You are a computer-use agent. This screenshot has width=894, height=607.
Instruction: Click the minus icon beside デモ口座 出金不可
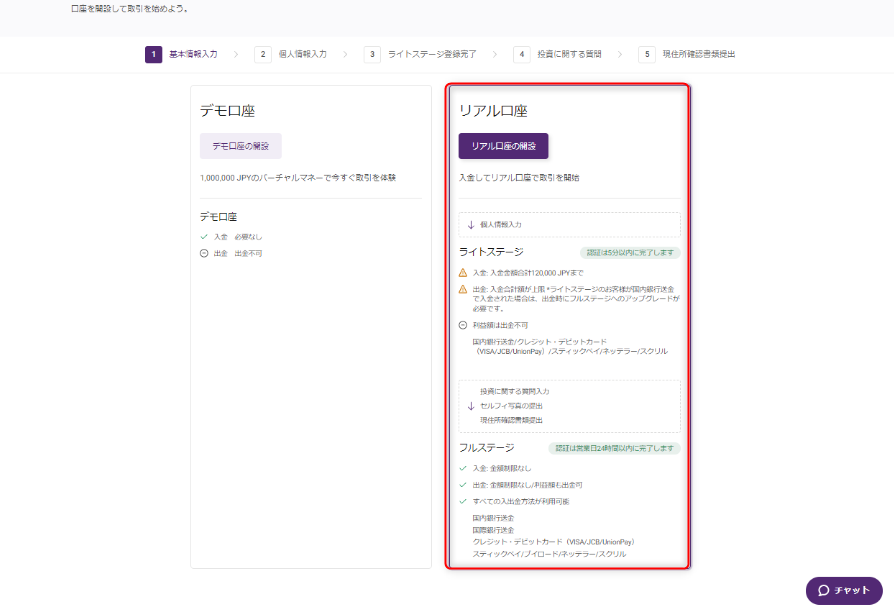tap(204, 253)
